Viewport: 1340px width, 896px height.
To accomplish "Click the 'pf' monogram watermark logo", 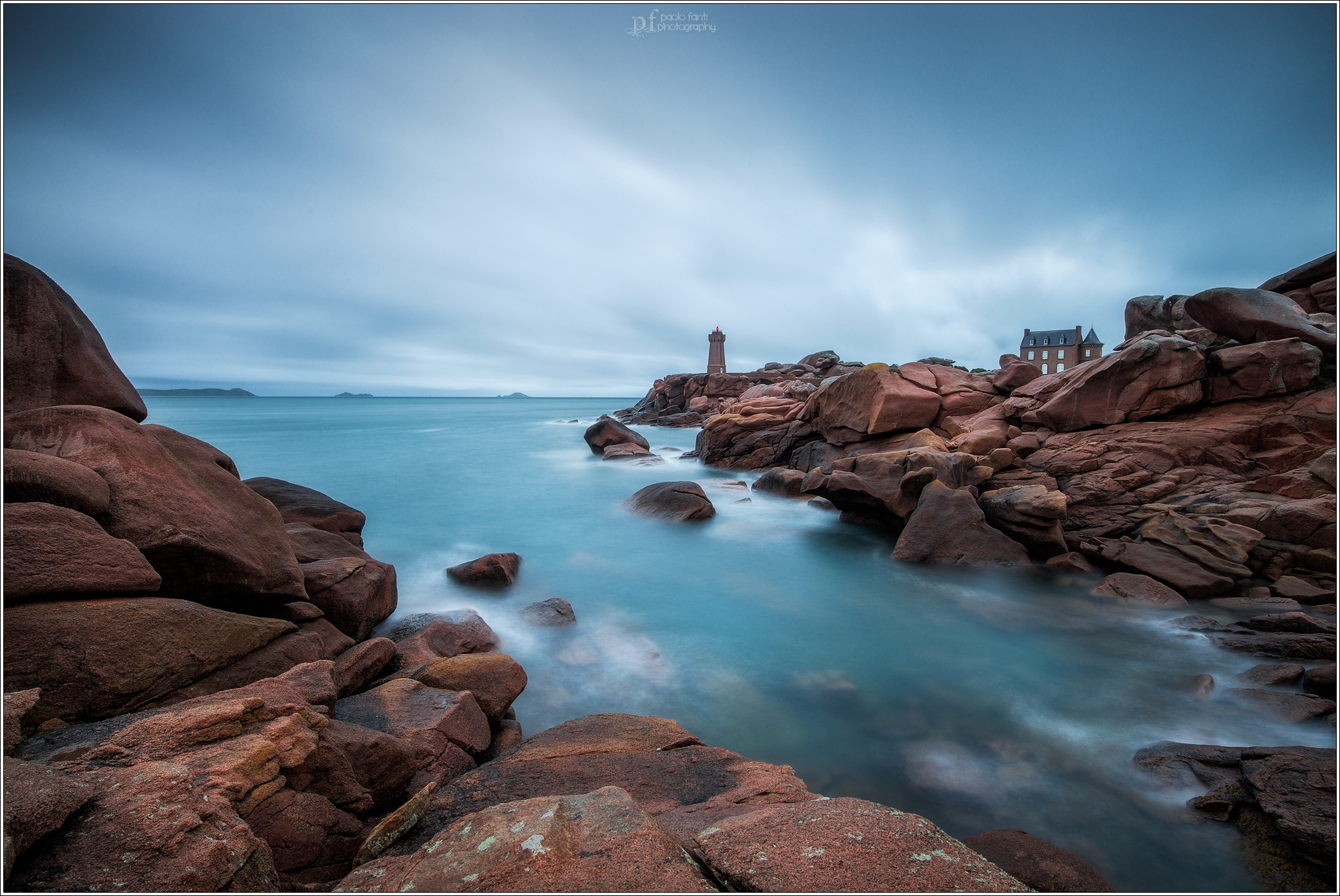I will click(x=643, y=24).
